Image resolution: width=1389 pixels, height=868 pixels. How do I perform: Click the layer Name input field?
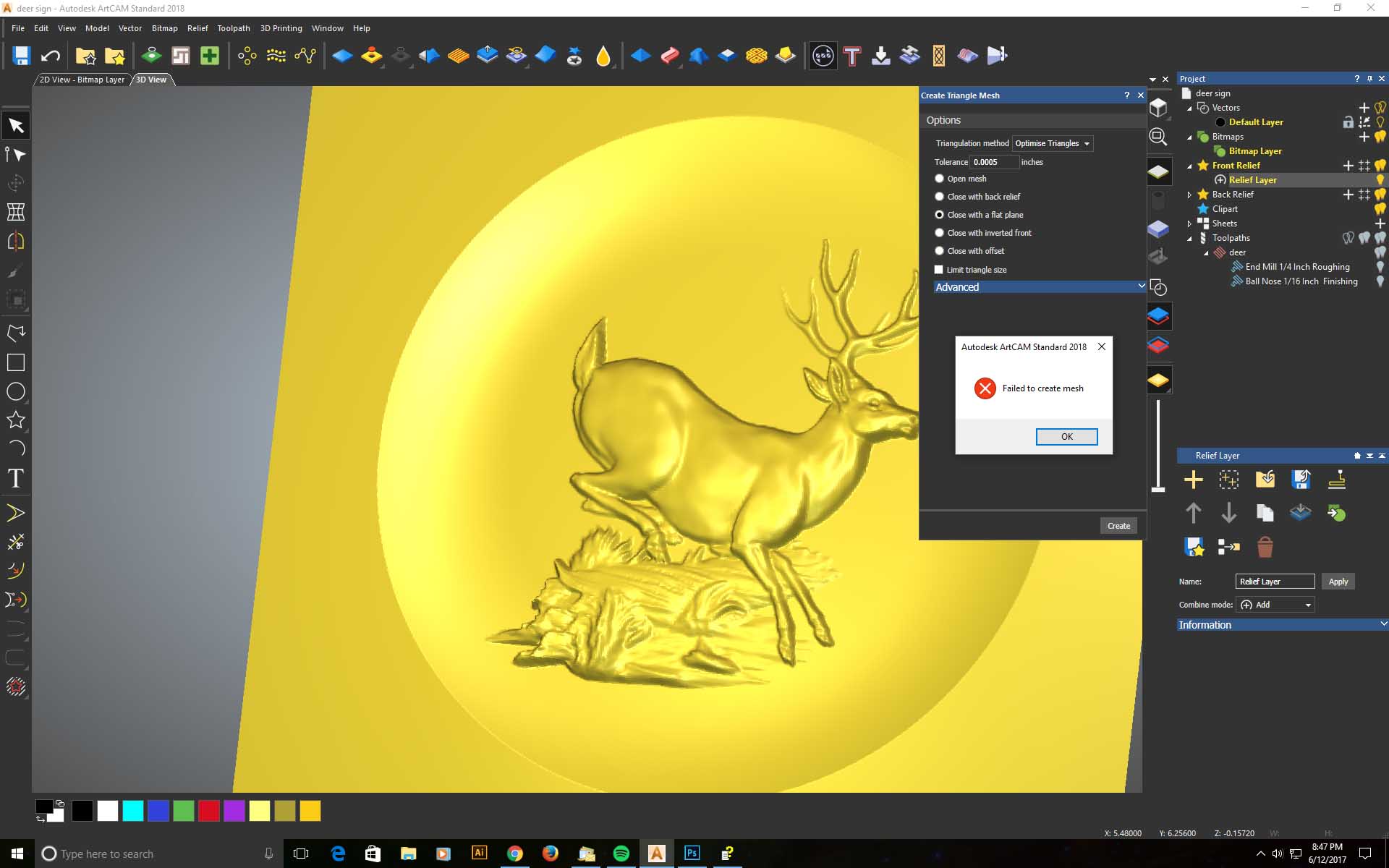point(1275,581)
